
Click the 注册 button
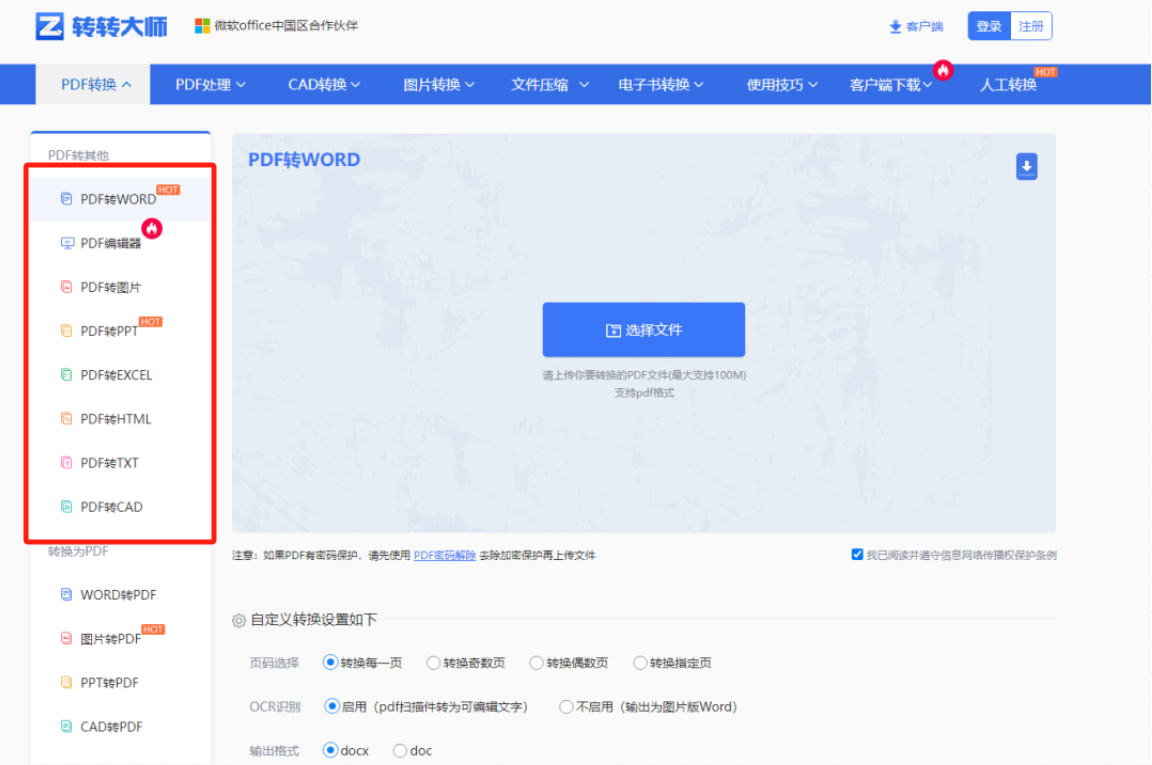pyautogui.click(x=1031, y=26)
